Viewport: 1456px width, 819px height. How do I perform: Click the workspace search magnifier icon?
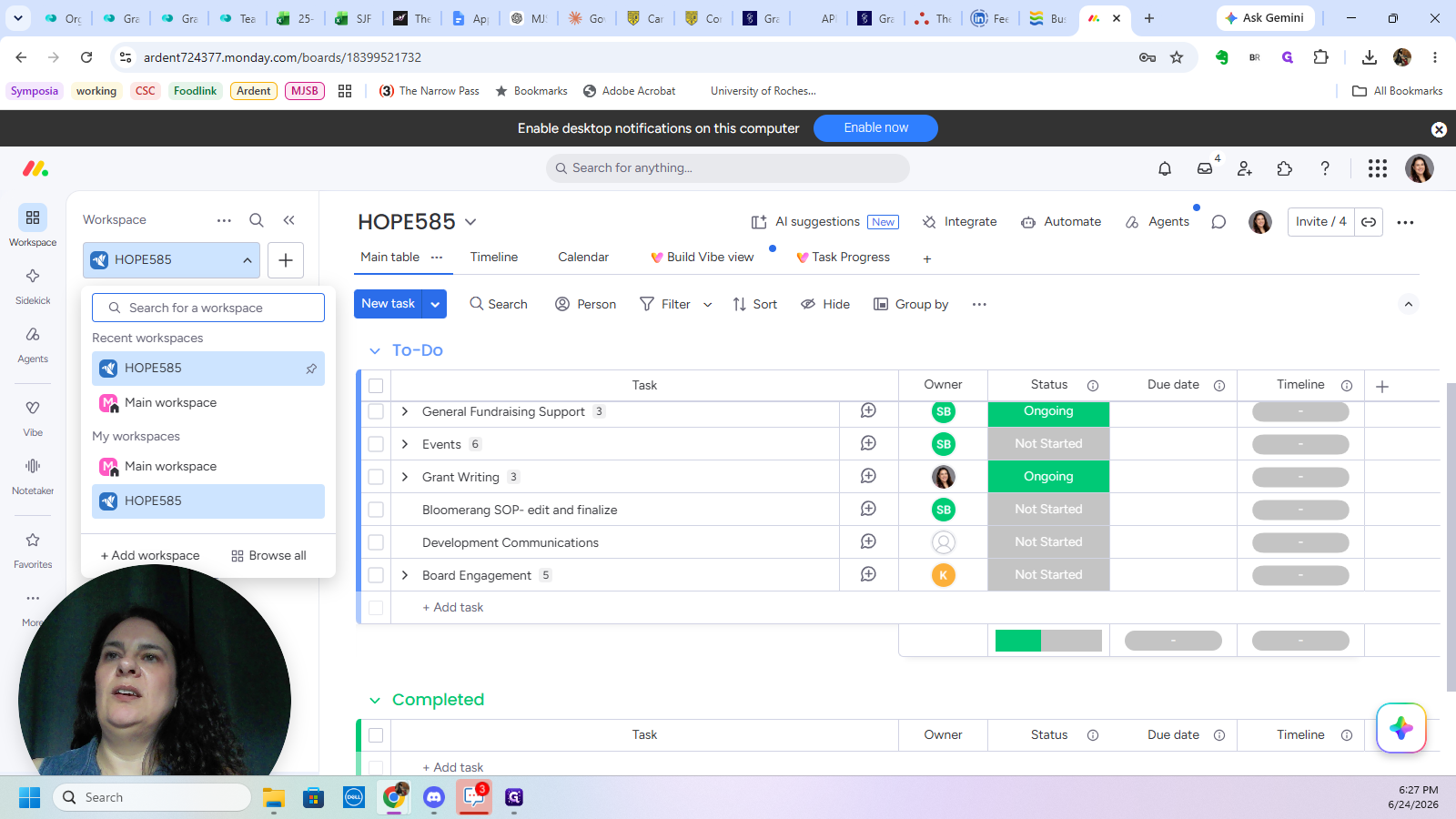pyautogui.click(x=257, y=220)
